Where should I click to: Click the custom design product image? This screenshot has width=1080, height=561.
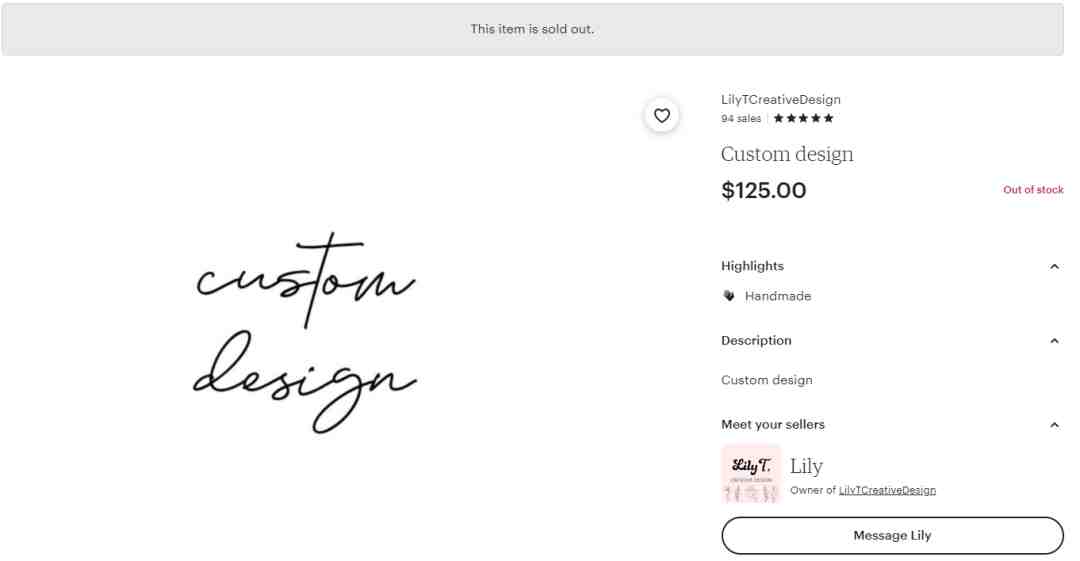tap(304, 333)
